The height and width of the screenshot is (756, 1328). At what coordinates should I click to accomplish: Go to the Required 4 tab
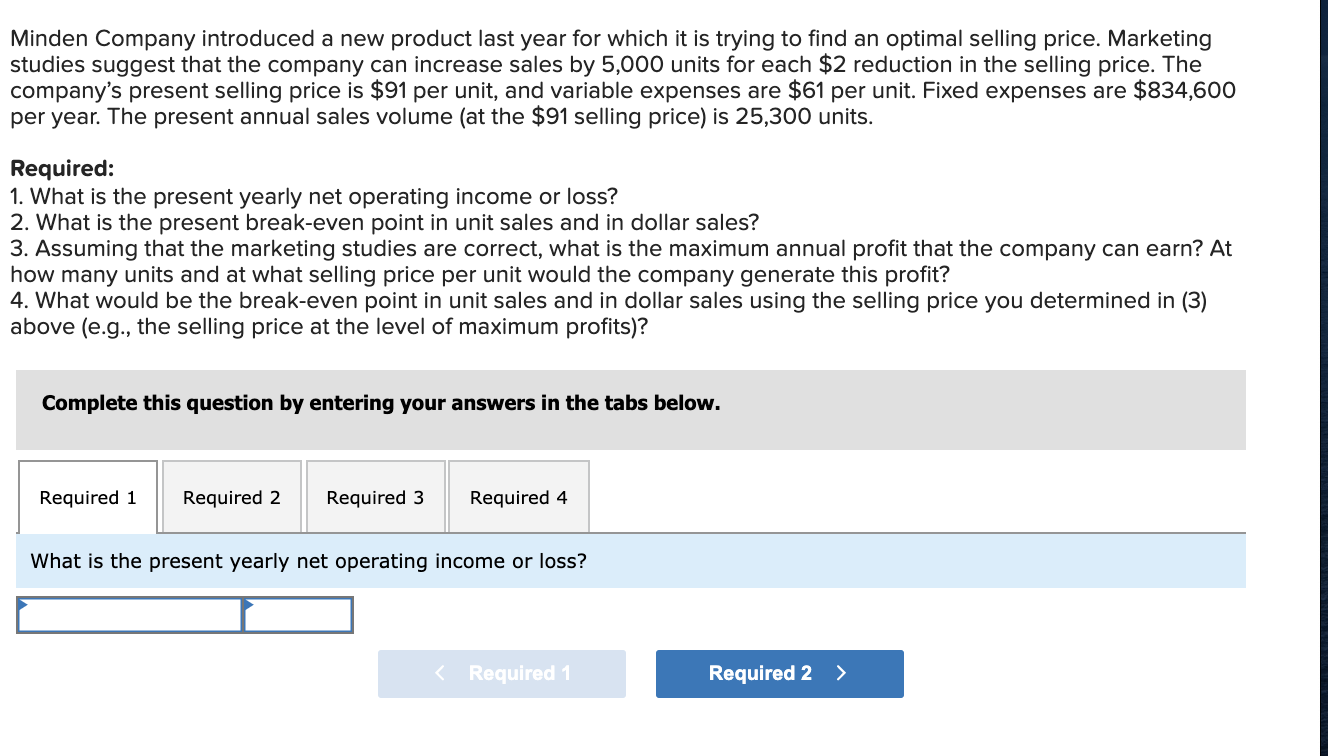click(518, 497)
